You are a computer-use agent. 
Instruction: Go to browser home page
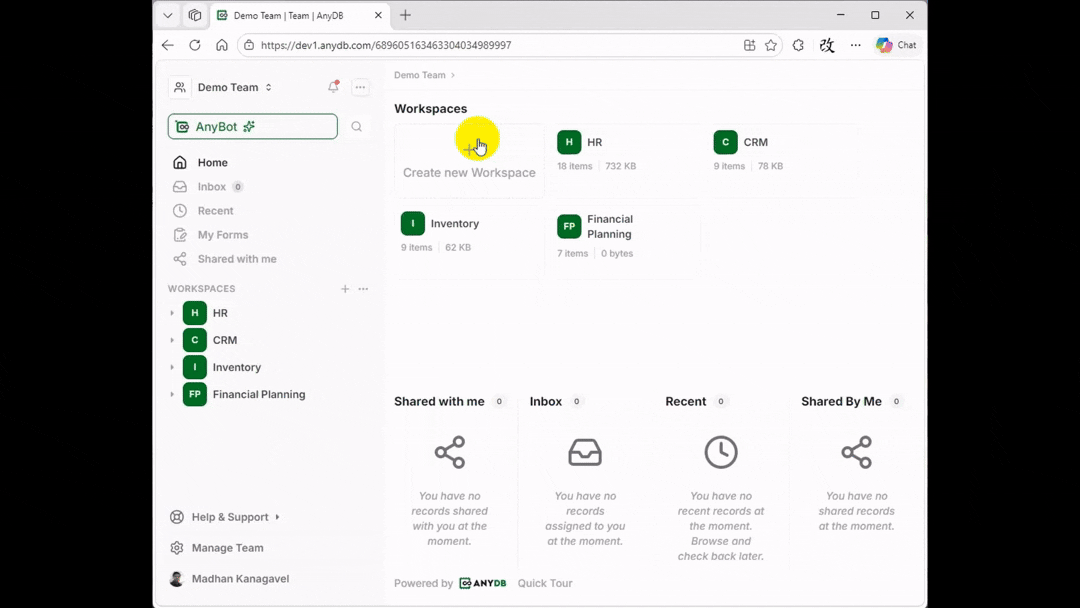pos(222,45)
